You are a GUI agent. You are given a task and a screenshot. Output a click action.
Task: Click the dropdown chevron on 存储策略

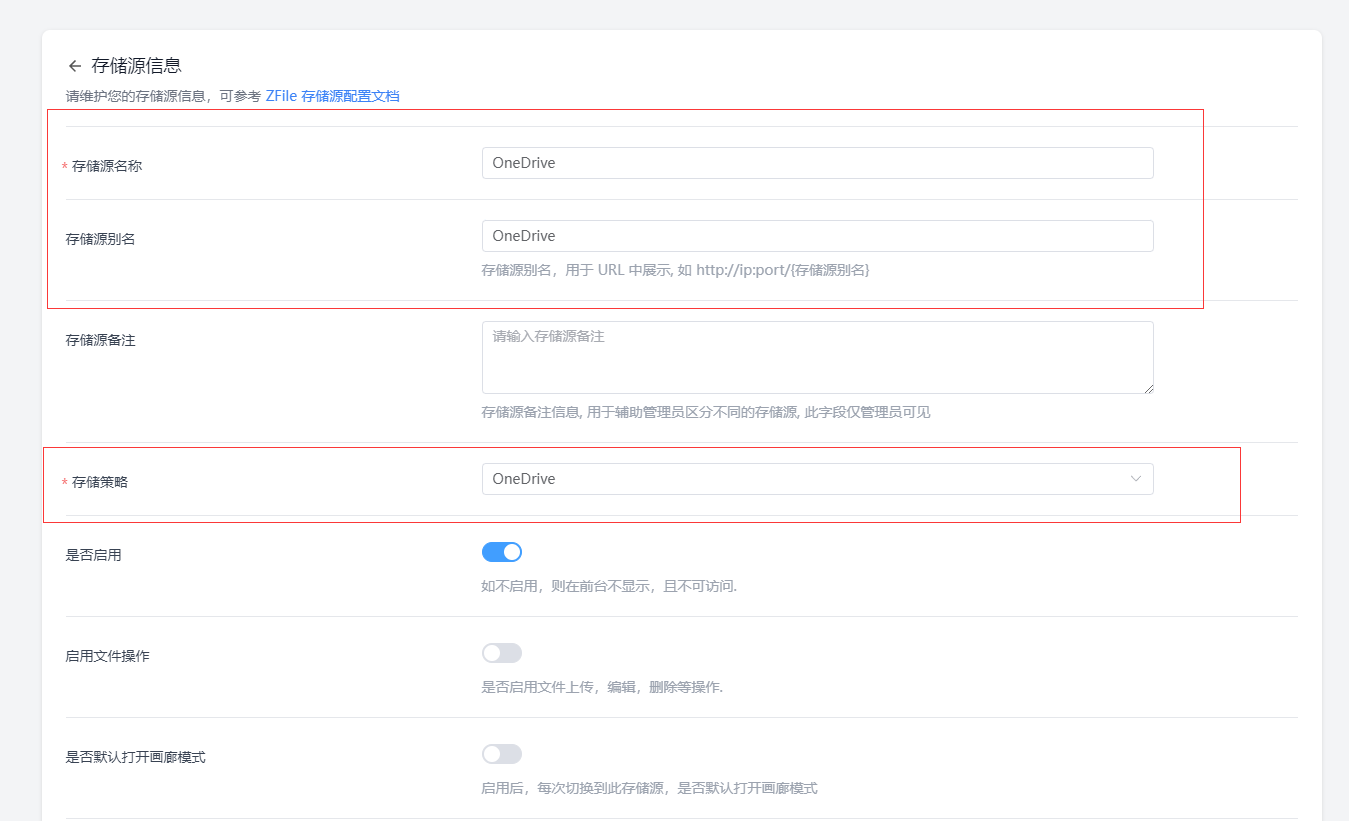click(x=1135, y=479)
